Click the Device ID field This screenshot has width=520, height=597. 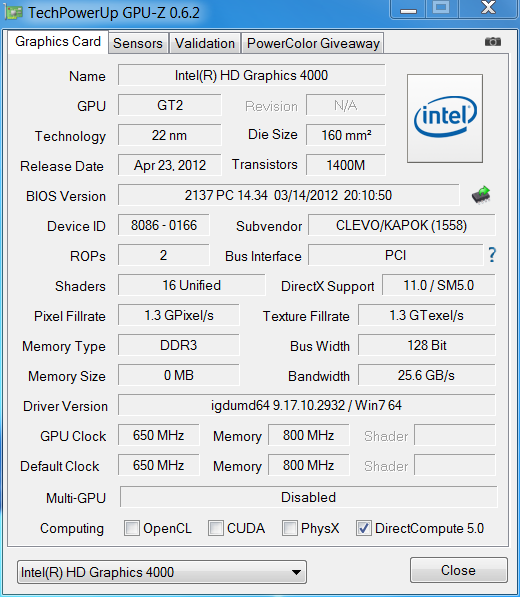[x=164, y=225]
